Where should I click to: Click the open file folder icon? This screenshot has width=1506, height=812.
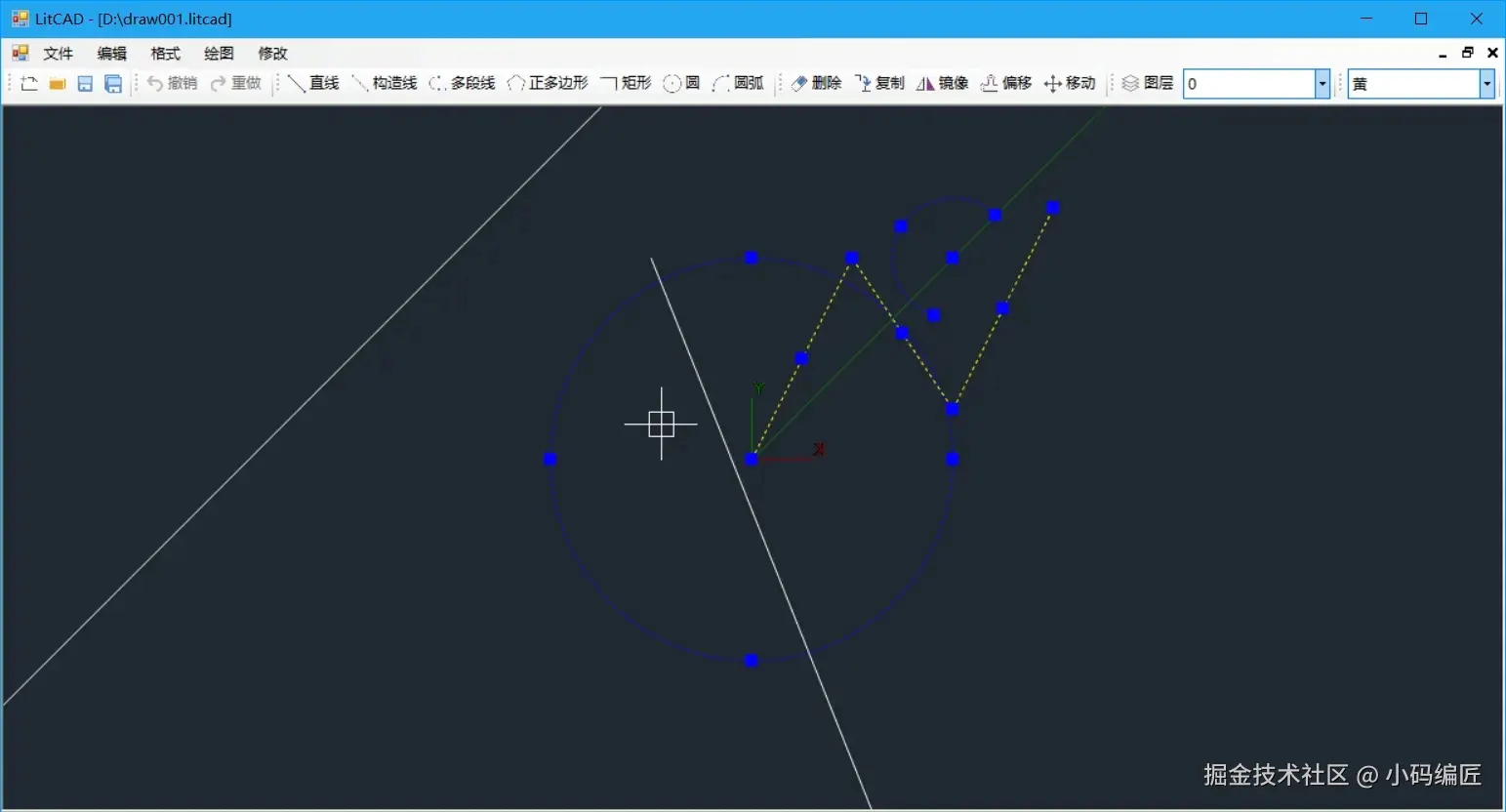click(58, 84)
